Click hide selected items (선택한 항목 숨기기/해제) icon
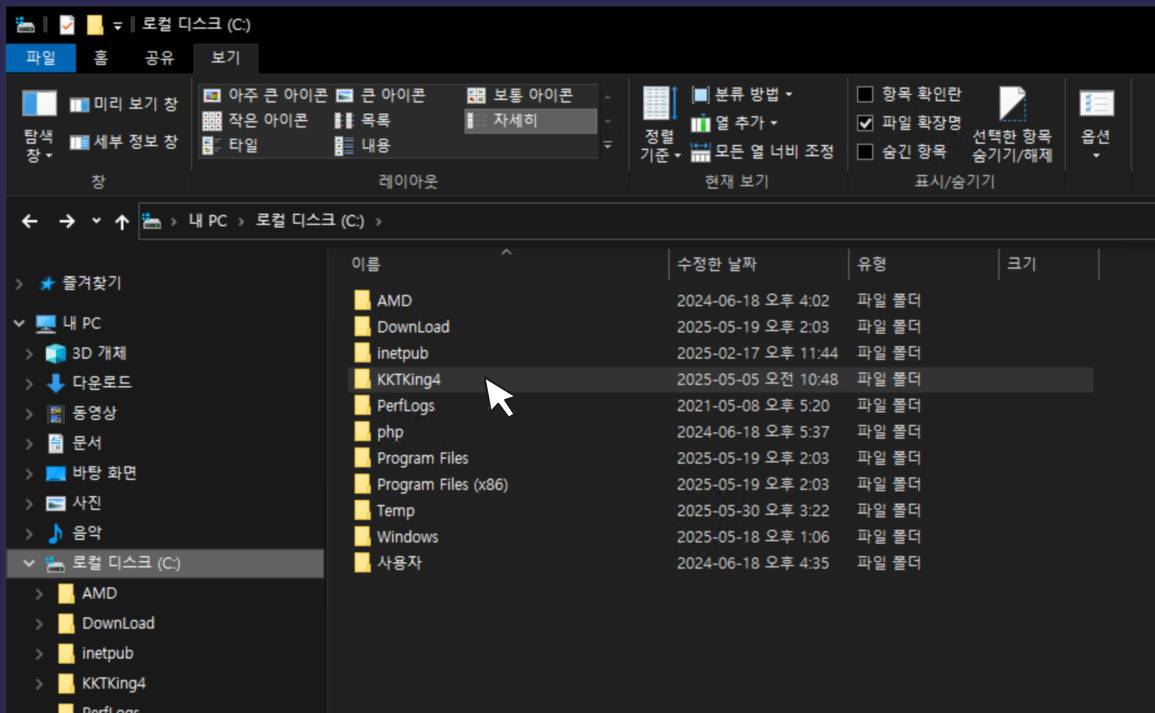The height and width of the screenshot is (713, 1155). tap(1012, 105)
